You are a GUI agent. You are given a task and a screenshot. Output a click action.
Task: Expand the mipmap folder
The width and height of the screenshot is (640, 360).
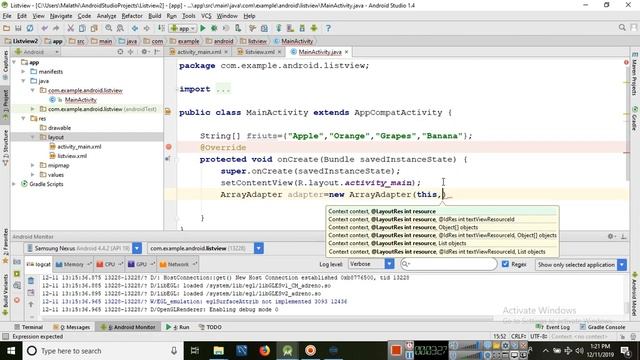click(33, 165)
